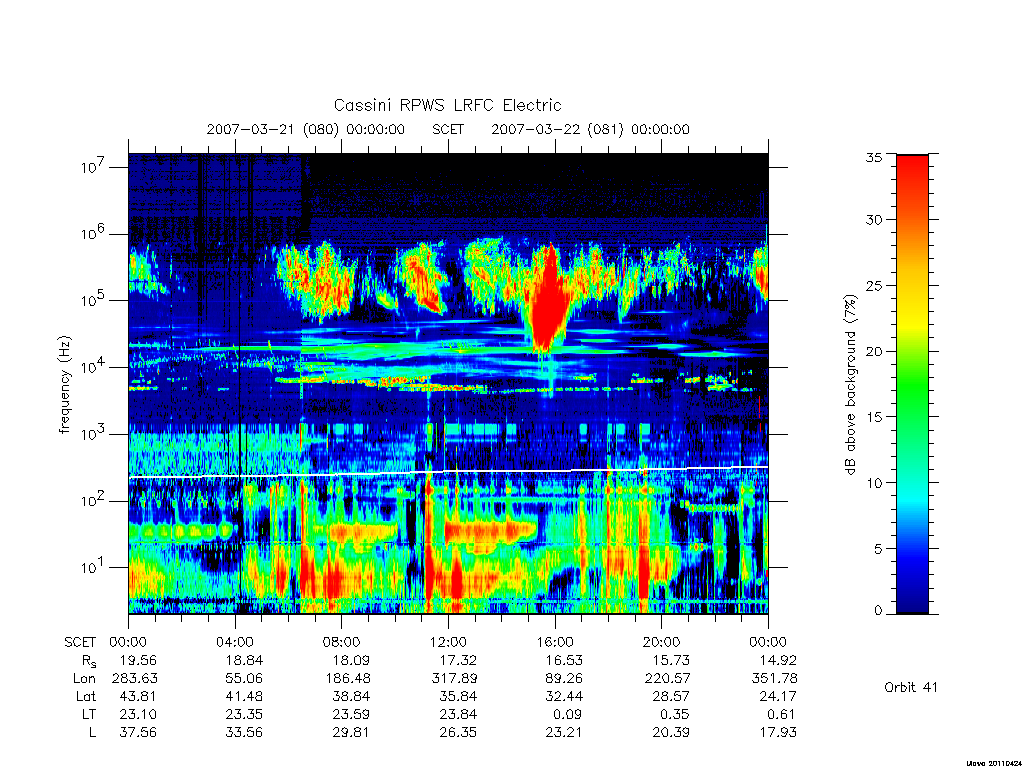Click the "frequency (Hz)" axis label

64,385
